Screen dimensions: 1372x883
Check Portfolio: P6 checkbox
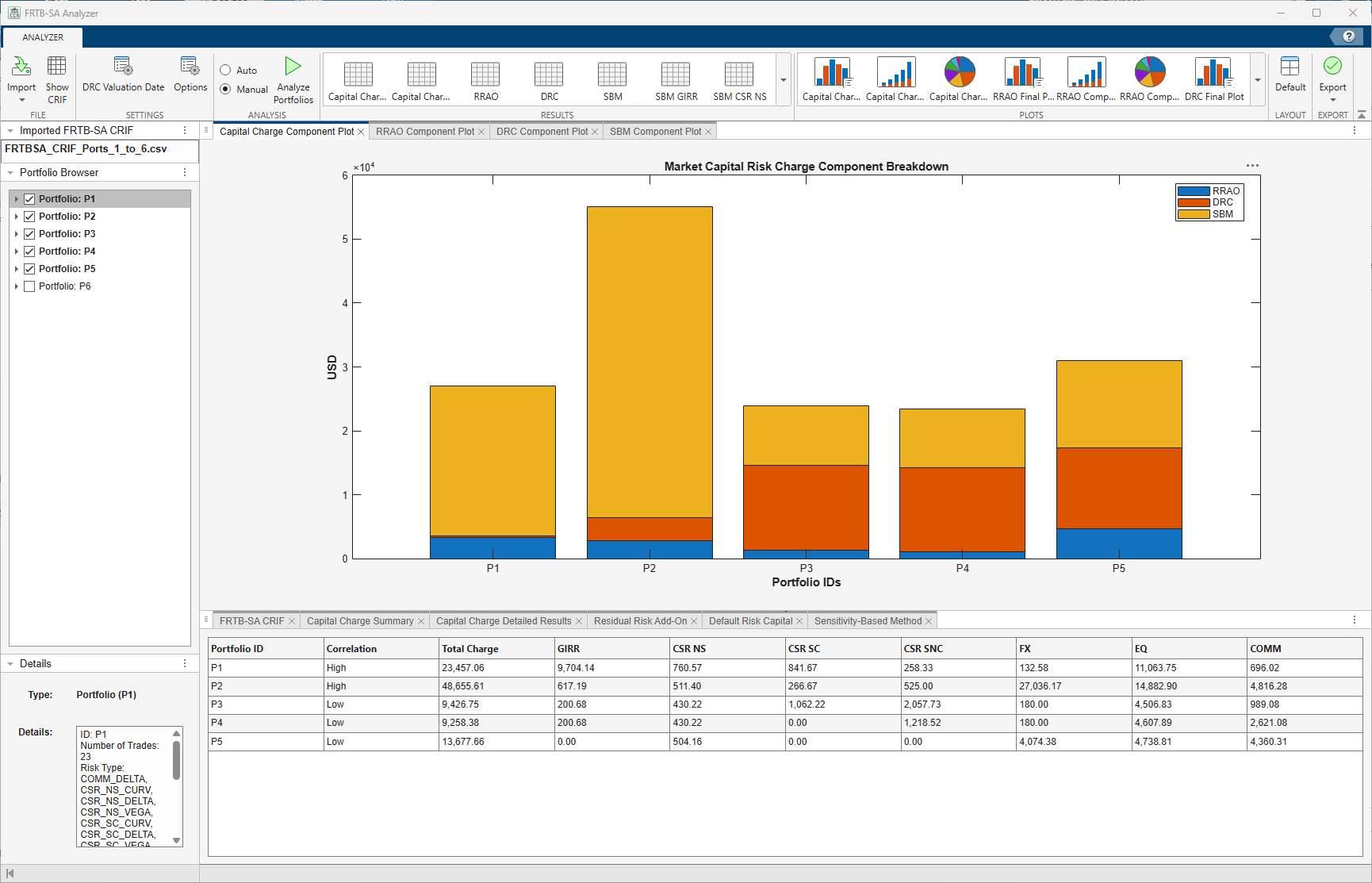(x=29, y=286)
